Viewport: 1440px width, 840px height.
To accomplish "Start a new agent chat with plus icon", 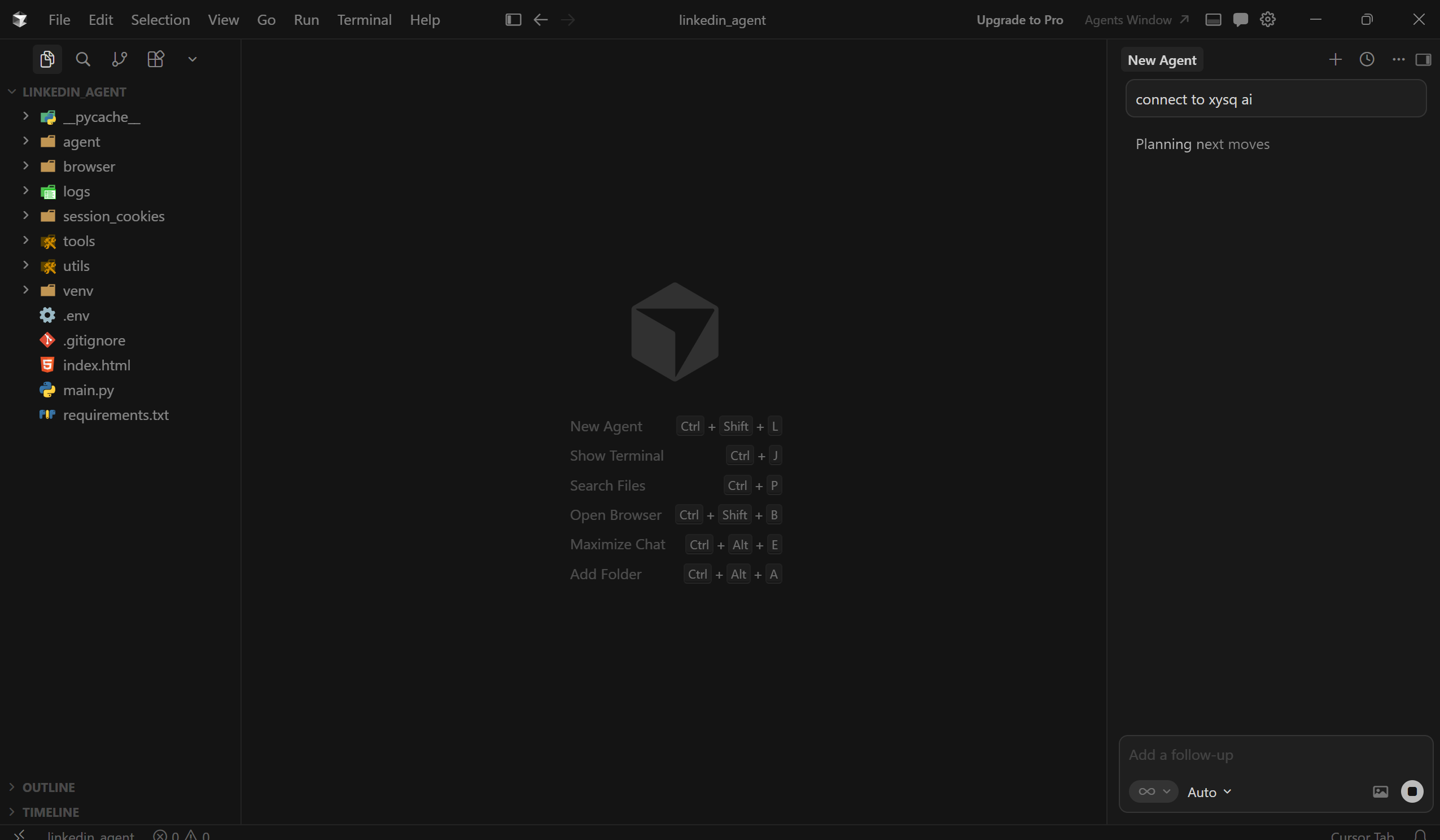I will click(x=1336, y=59).
